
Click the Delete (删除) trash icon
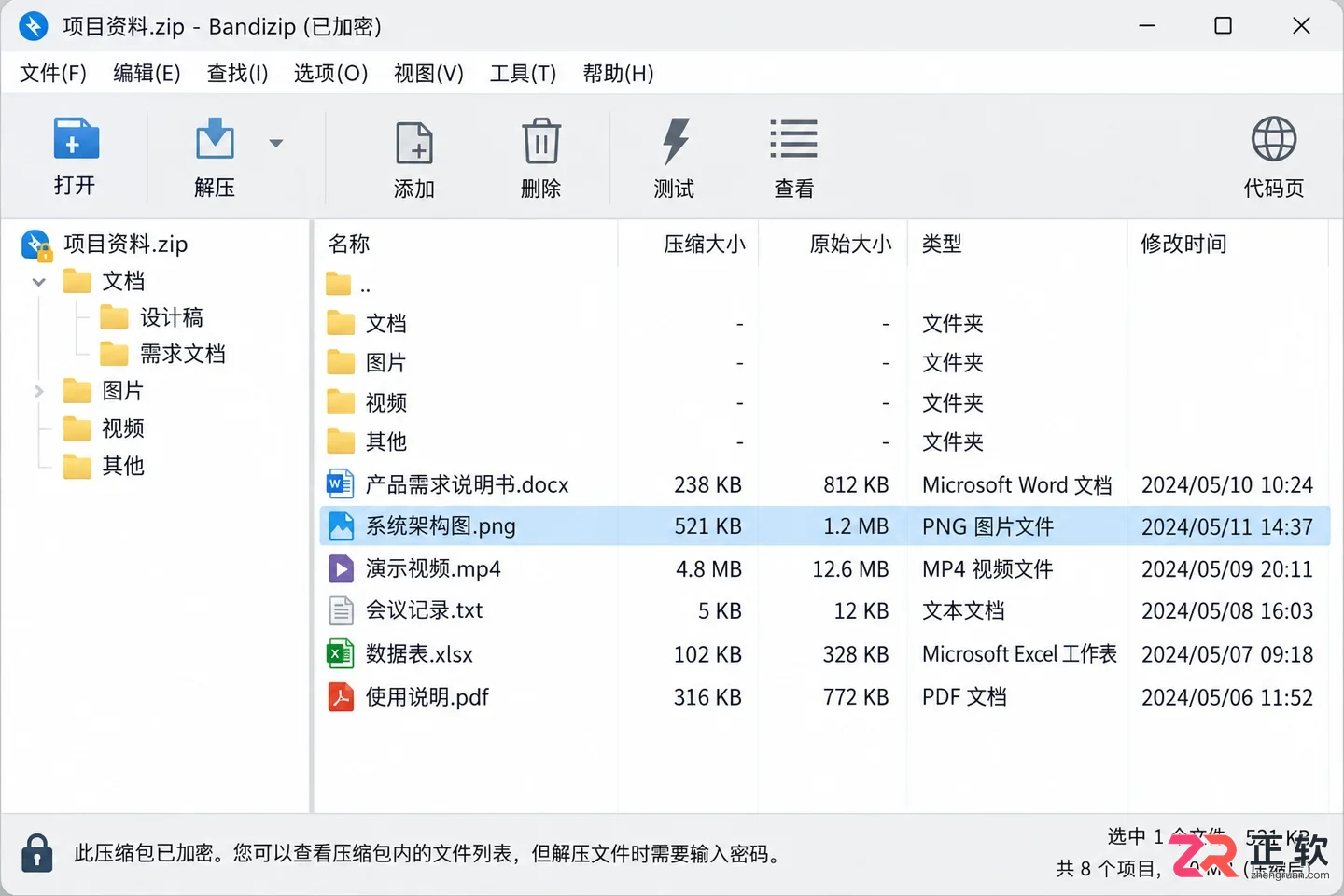pyautogui.click(x=541, y=142)
